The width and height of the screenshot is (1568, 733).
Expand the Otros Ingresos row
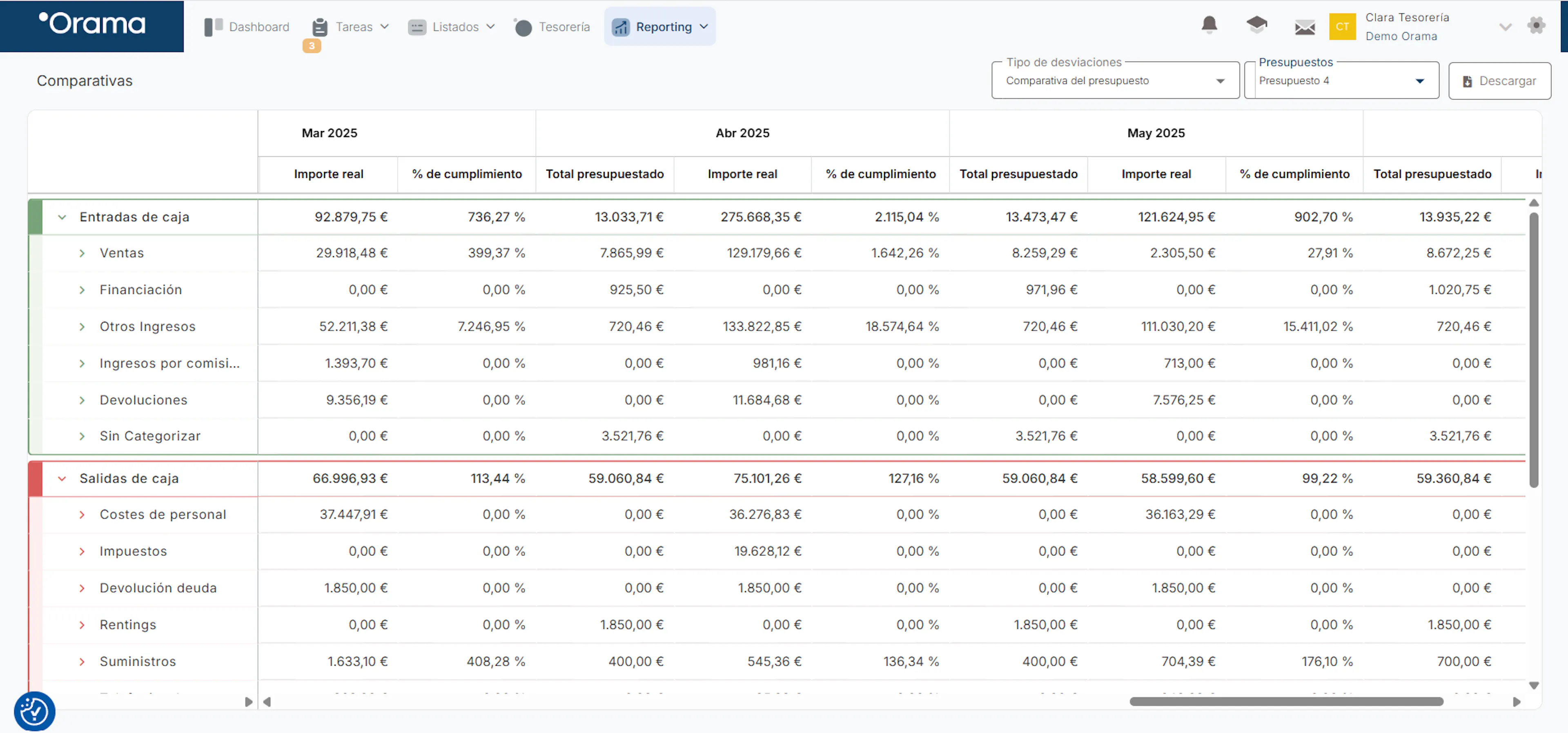(x=82, y=327)
